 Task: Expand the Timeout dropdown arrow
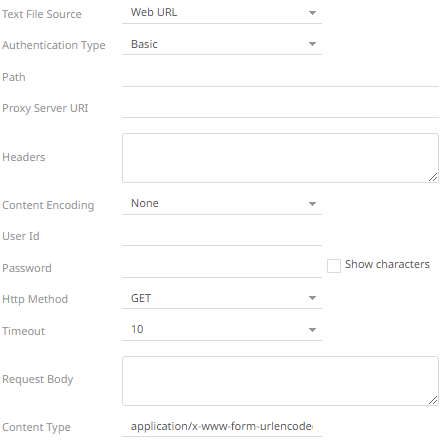[x=312, y=330]
